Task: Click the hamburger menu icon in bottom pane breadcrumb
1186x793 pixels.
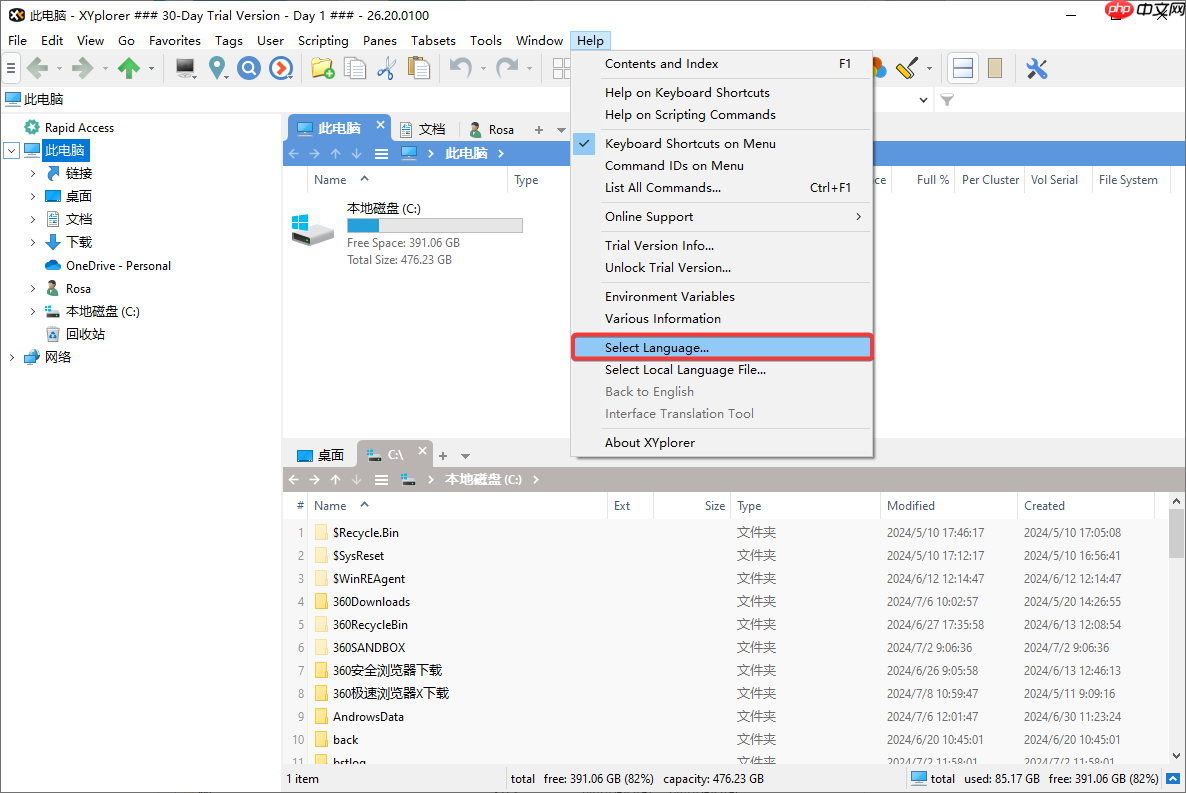Action: pos(381,480)
